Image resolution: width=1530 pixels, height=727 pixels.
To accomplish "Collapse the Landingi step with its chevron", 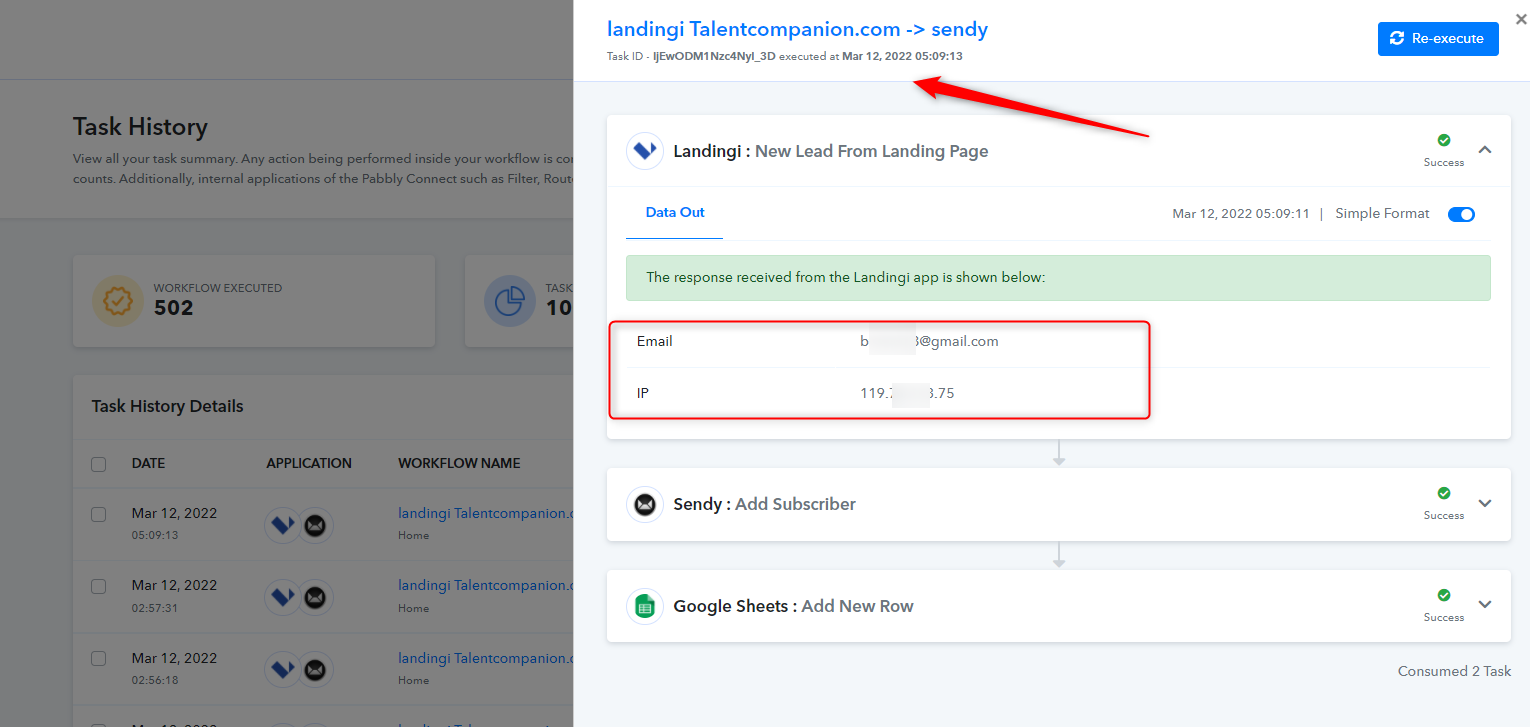I will 1485,150.
